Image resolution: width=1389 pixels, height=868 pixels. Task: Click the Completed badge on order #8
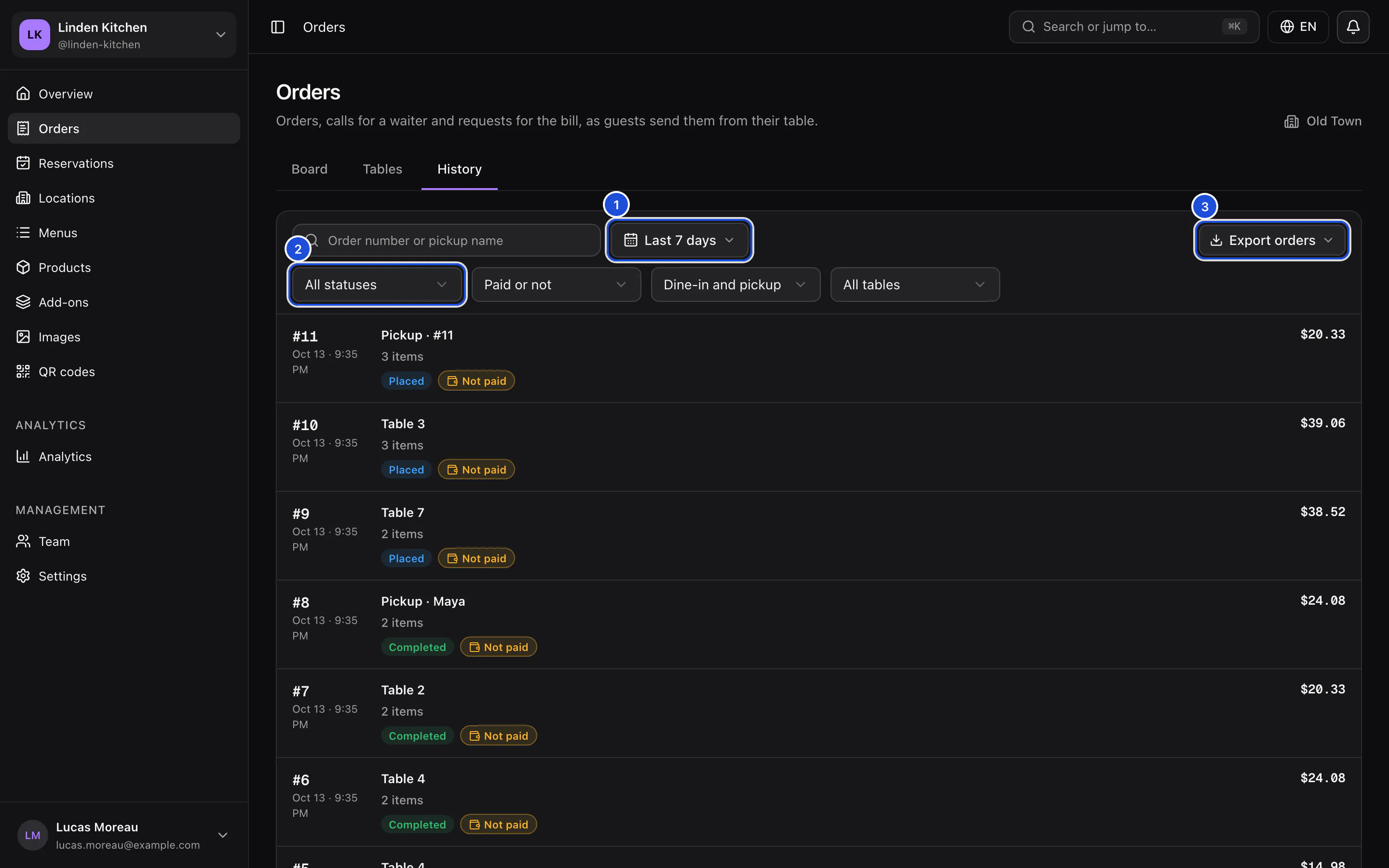(x=417, y=647)
